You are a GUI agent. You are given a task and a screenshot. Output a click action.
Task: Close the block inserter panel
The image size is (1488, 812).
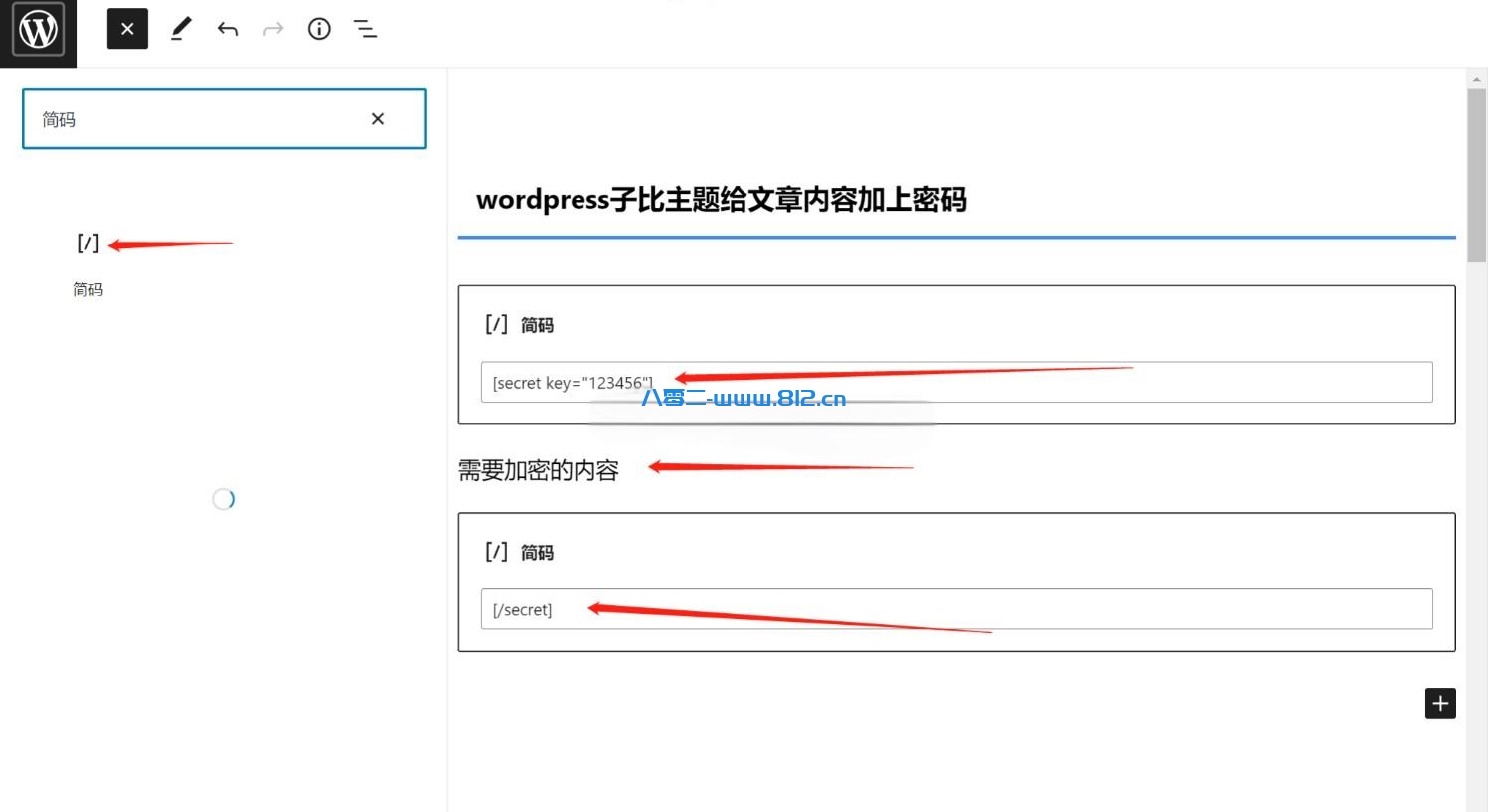pos(127,29)
